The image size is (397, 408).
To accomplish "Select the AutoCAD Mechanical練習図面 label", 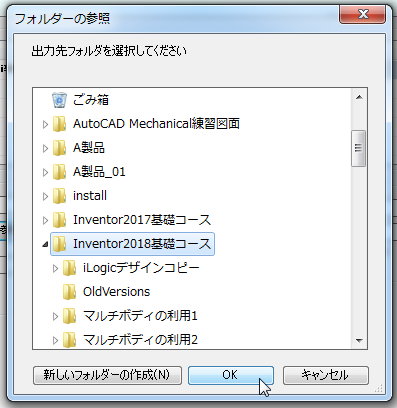I will [x=156, y=124].
